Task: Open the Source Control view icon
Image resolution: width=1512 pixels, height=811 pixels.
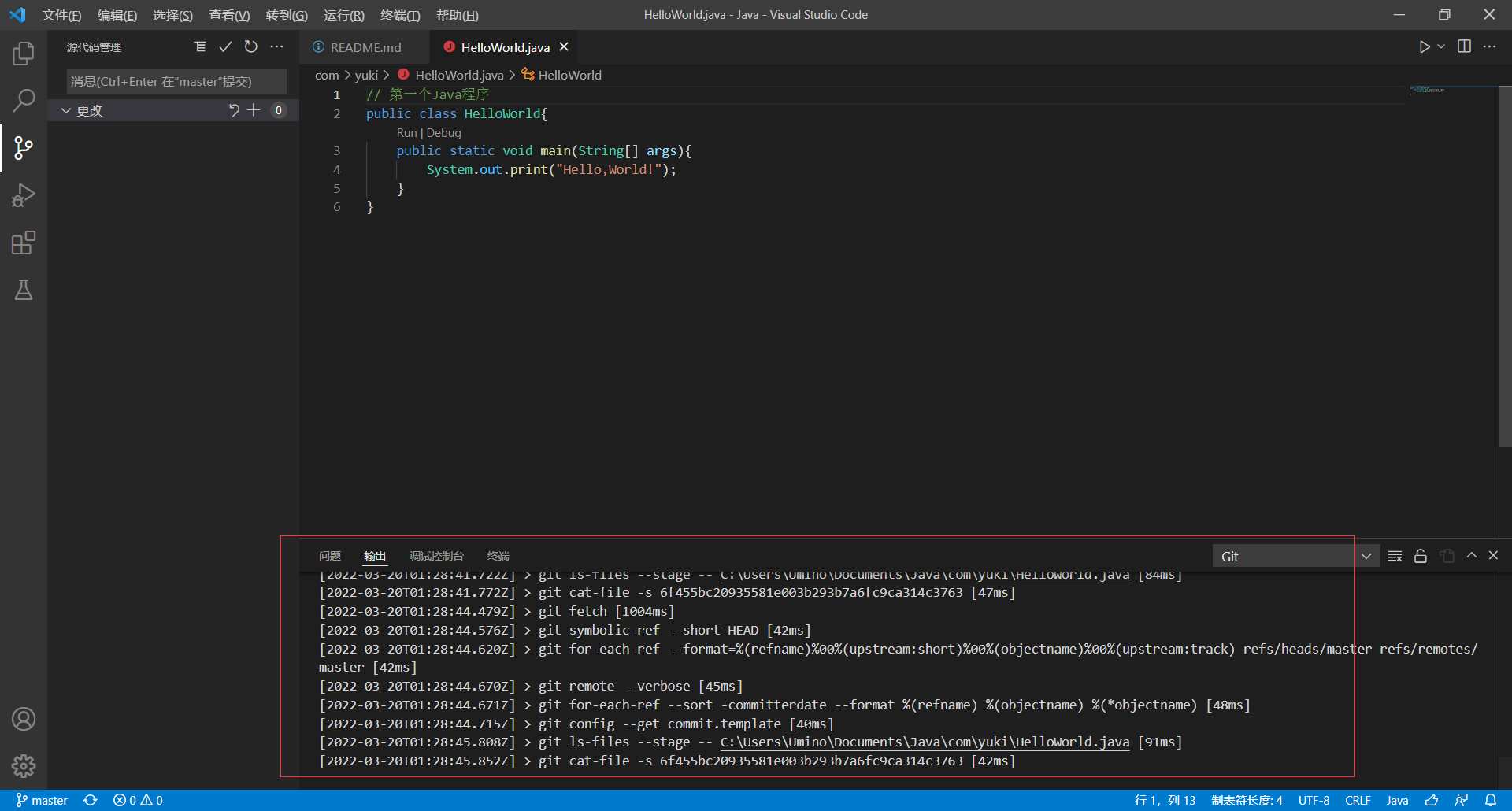Action: (x=24, y=147)
